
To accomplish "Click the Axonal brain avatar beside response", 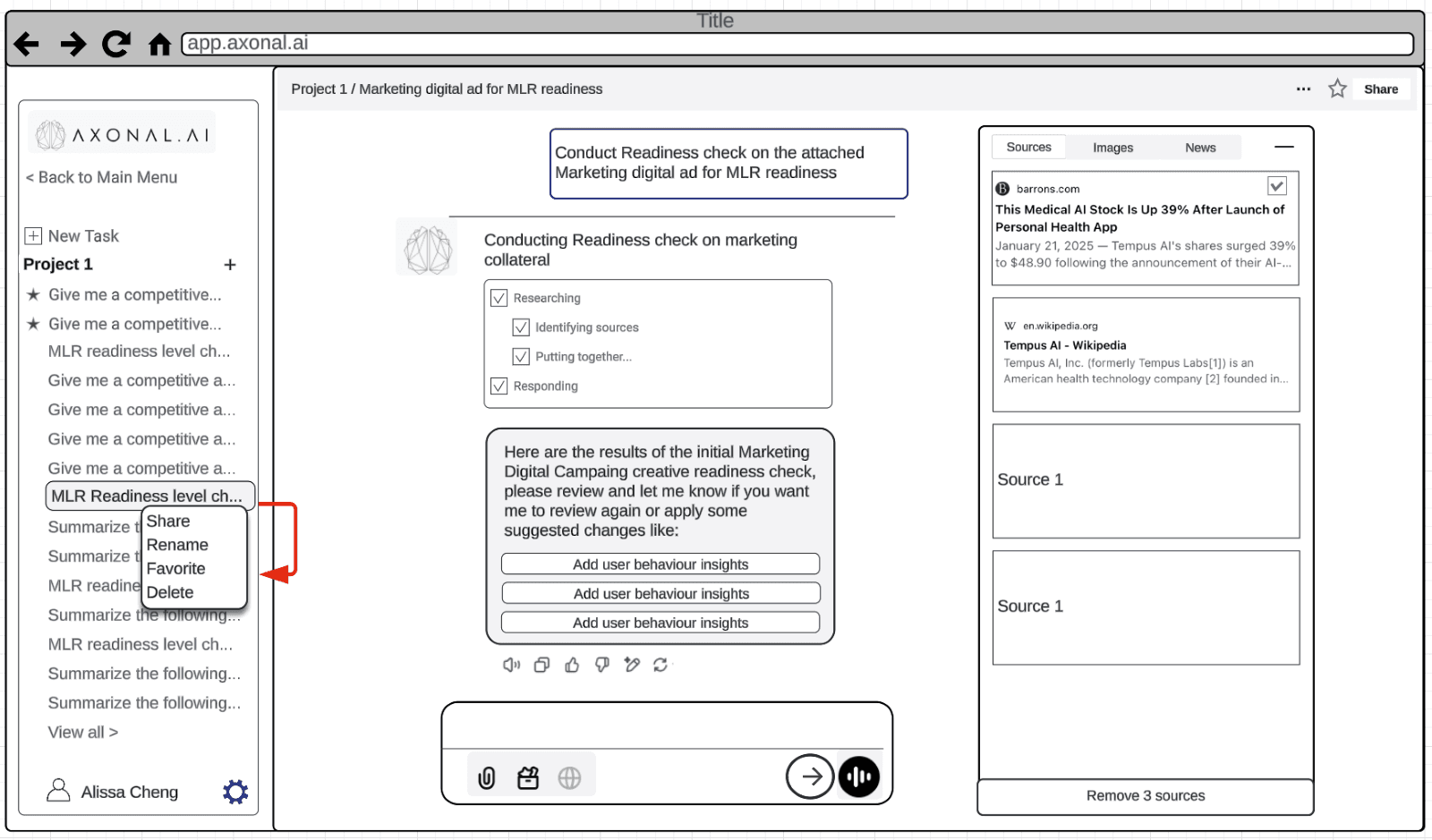I will click(427, 248).
